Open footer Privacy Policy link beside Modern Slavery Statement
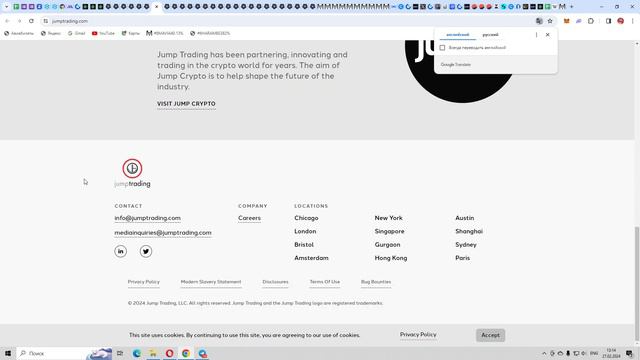 (x=144, y=282)
